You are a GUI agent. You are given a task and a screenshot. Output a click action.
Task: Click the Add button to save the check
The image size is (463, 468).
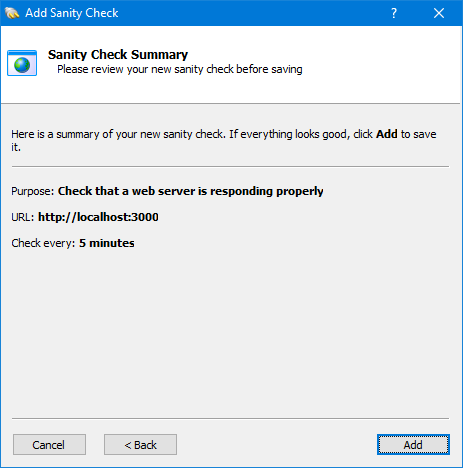tap(413, 444)
